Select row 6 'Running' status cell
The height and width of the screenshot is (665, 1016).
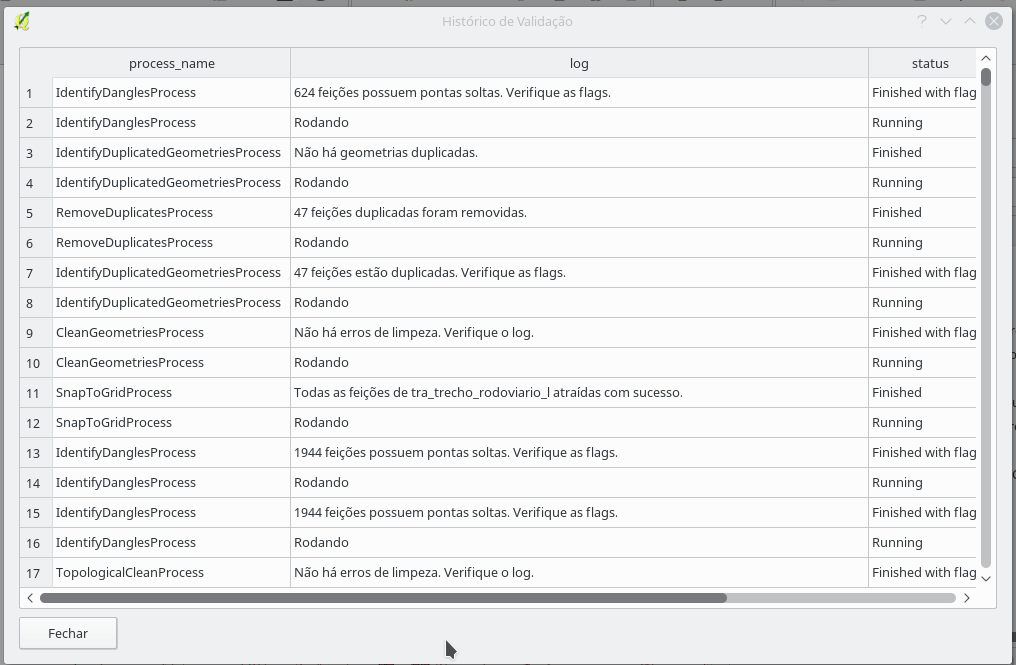pyautogui.click(x=923, y=242)
